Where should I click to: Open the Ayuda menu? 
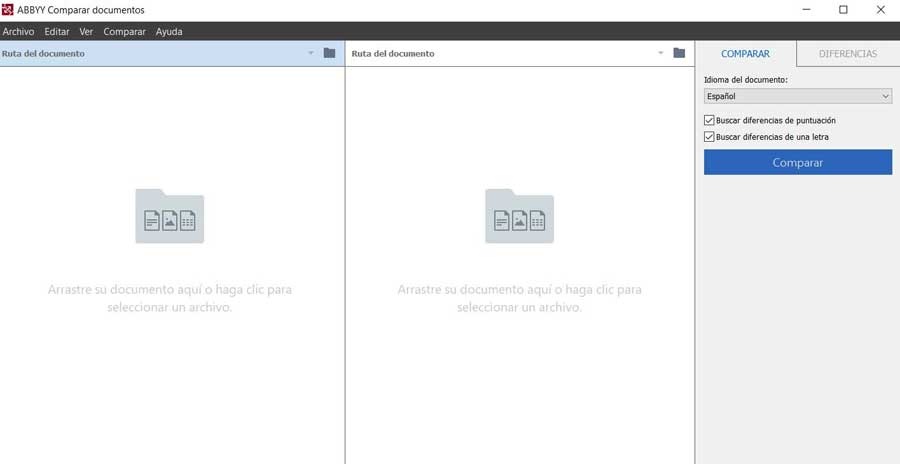(x=169, y=32)
